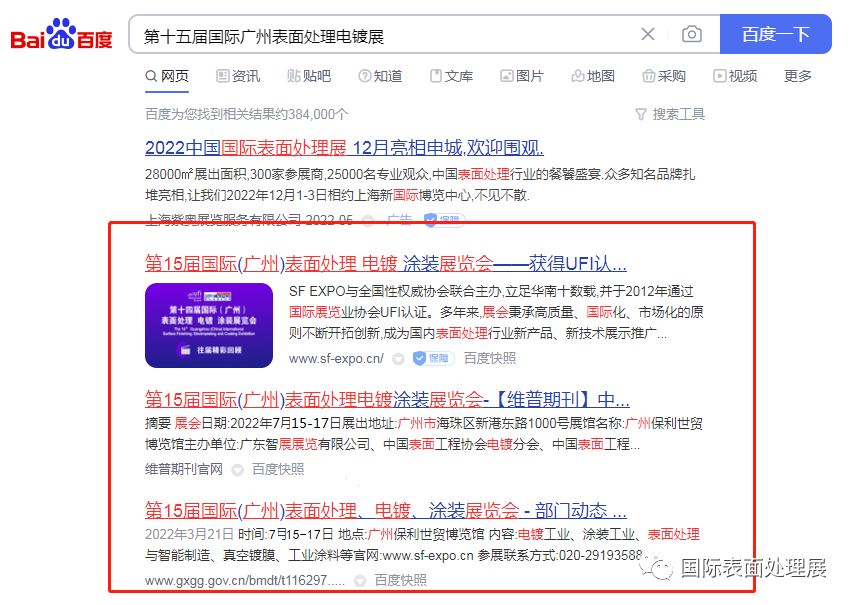Select the 采购 (Procurement) icon
Image resolution: width=854 pixels, height=605 pixels.
click(x=663, y=75)
